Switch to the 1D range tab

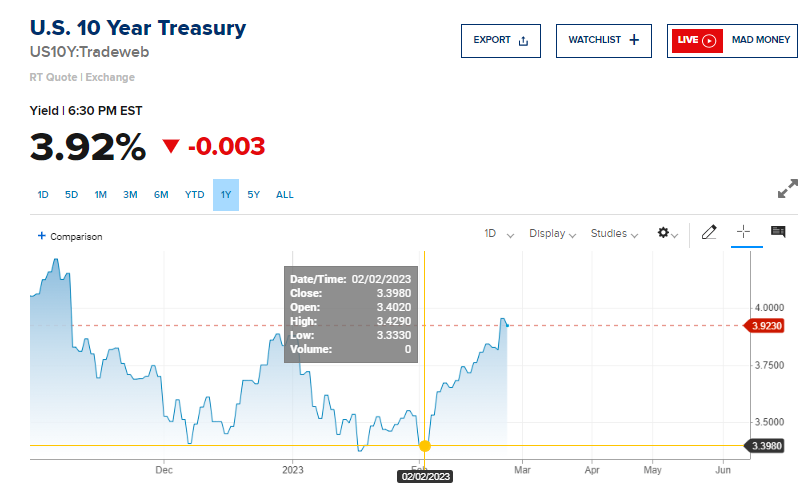tap(43, 194)
